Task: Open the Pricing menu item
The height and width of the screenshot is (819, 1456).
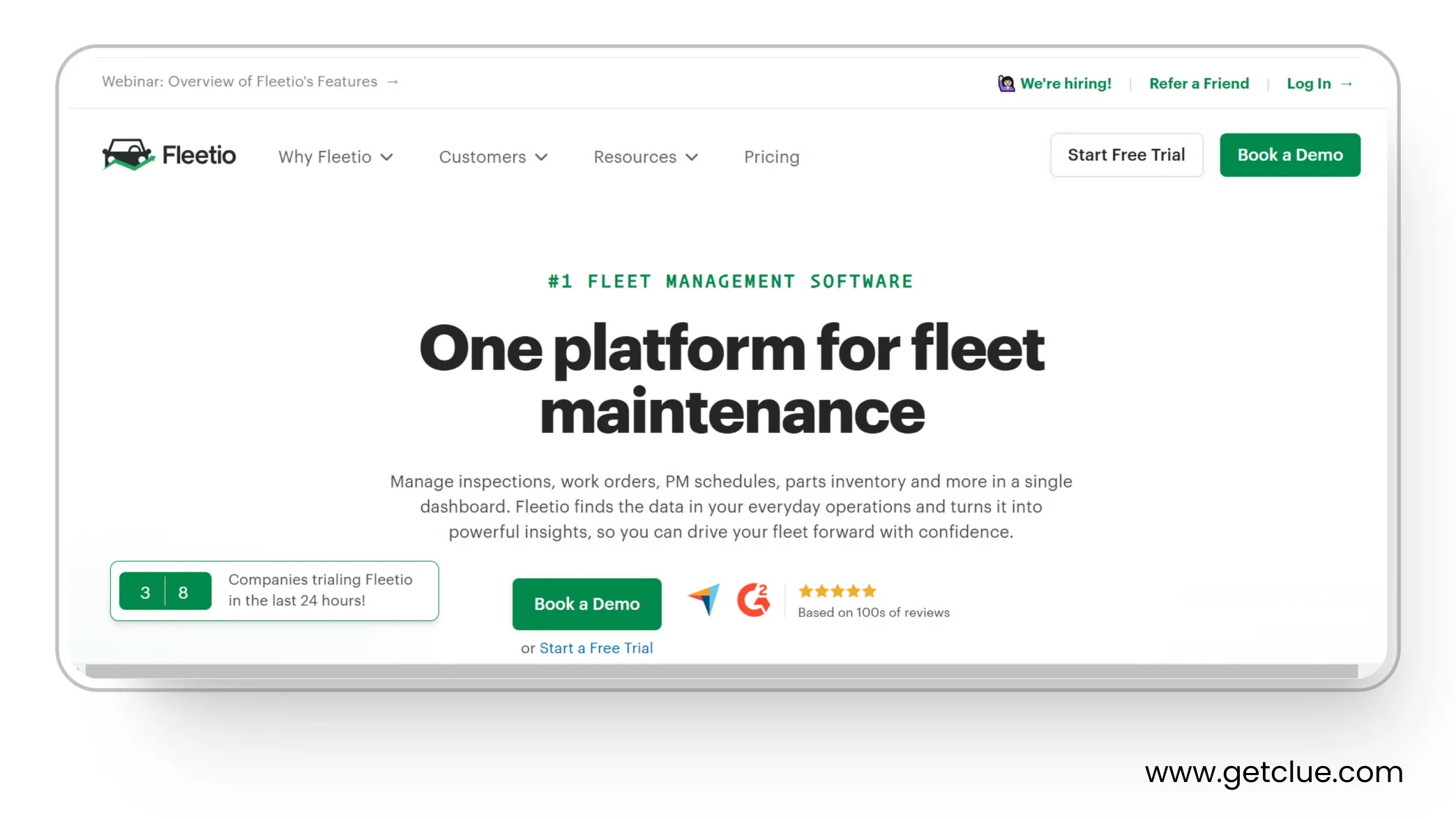Action: 771,157
